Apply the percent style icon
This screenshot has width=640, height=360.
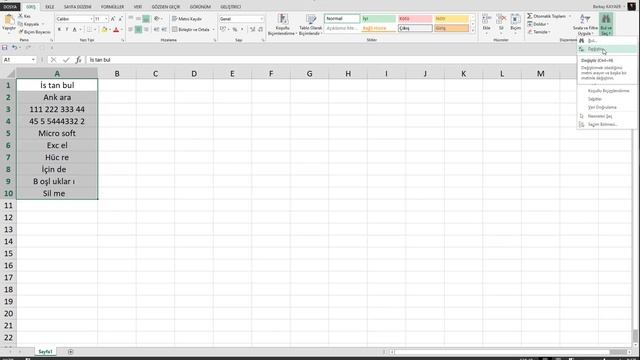[235, 29]
